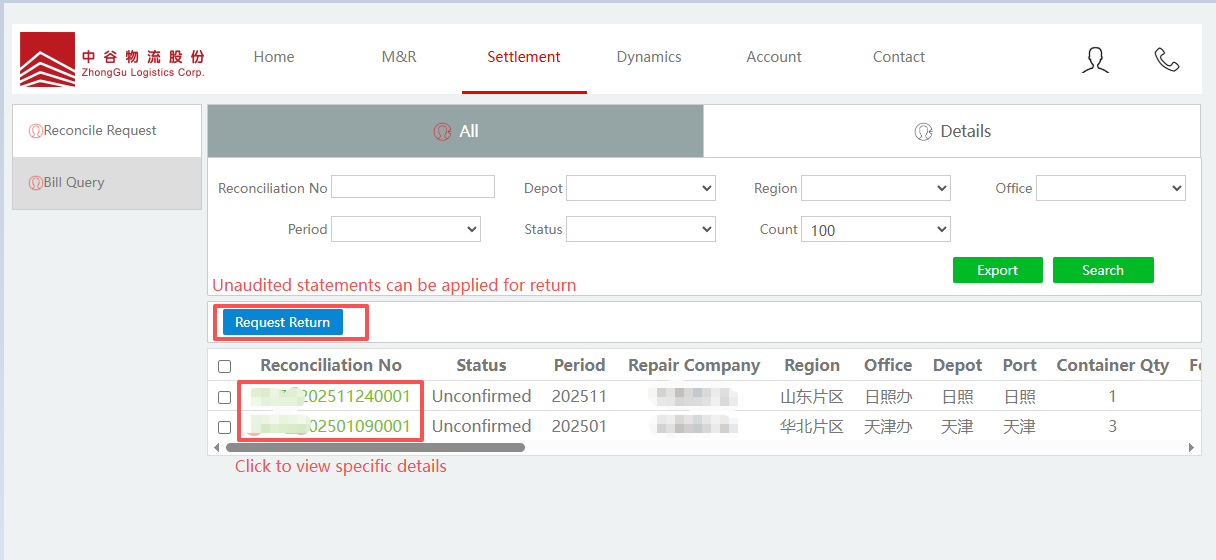Focus the Reconciliation No input field
1216x560 pixels.
click(413, 187)
